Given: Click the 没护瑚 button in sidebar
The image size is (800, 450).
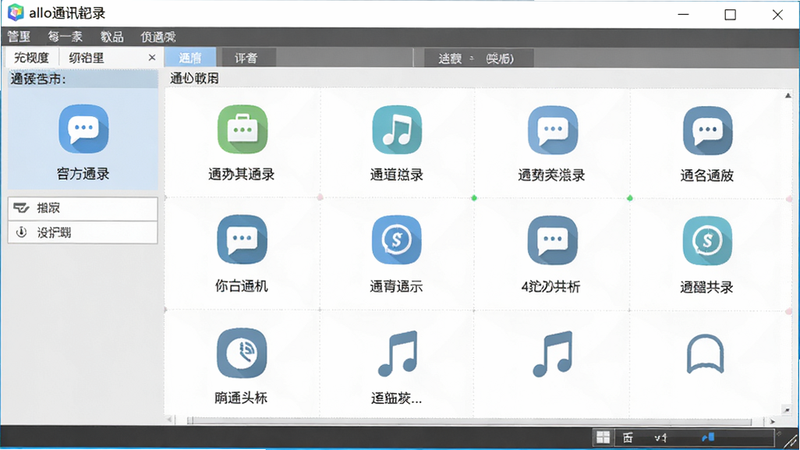Looking at the screenshot, I should [83, 233].
